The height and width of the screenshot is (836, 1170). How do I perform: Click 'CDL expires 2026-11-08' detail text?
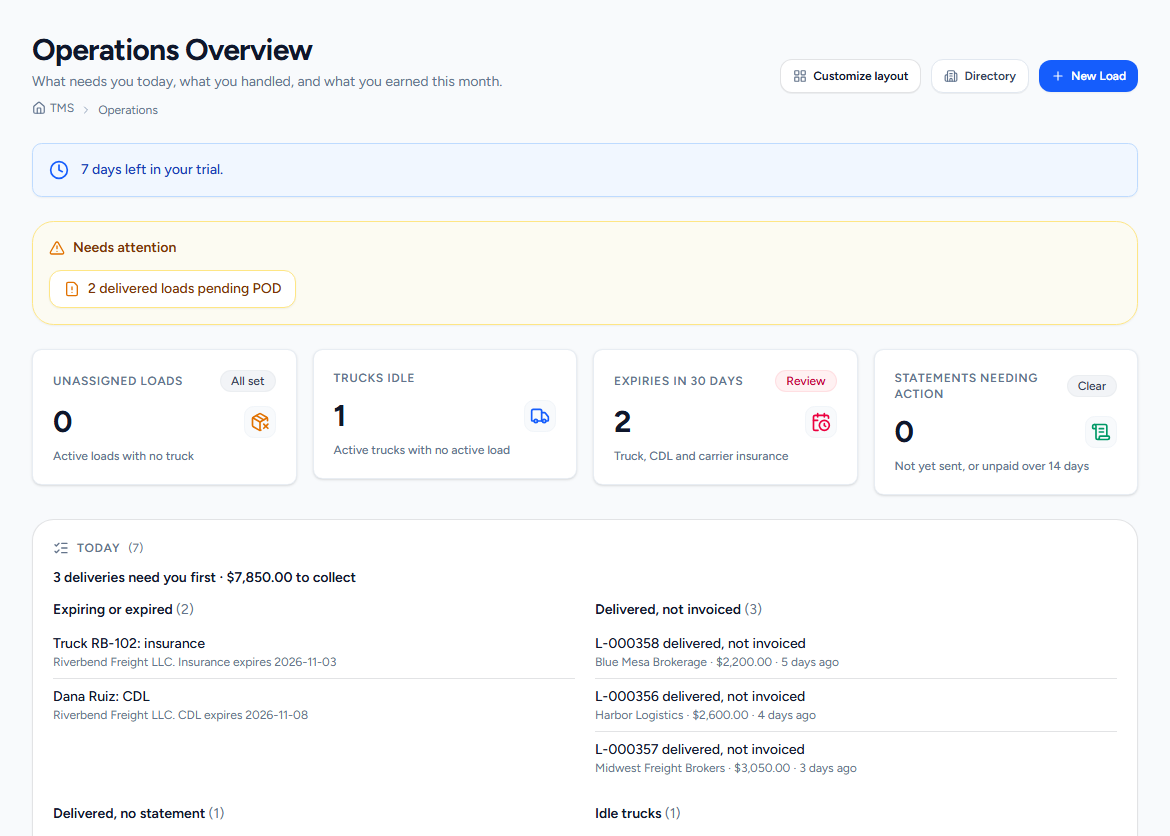tap(243, 715)
